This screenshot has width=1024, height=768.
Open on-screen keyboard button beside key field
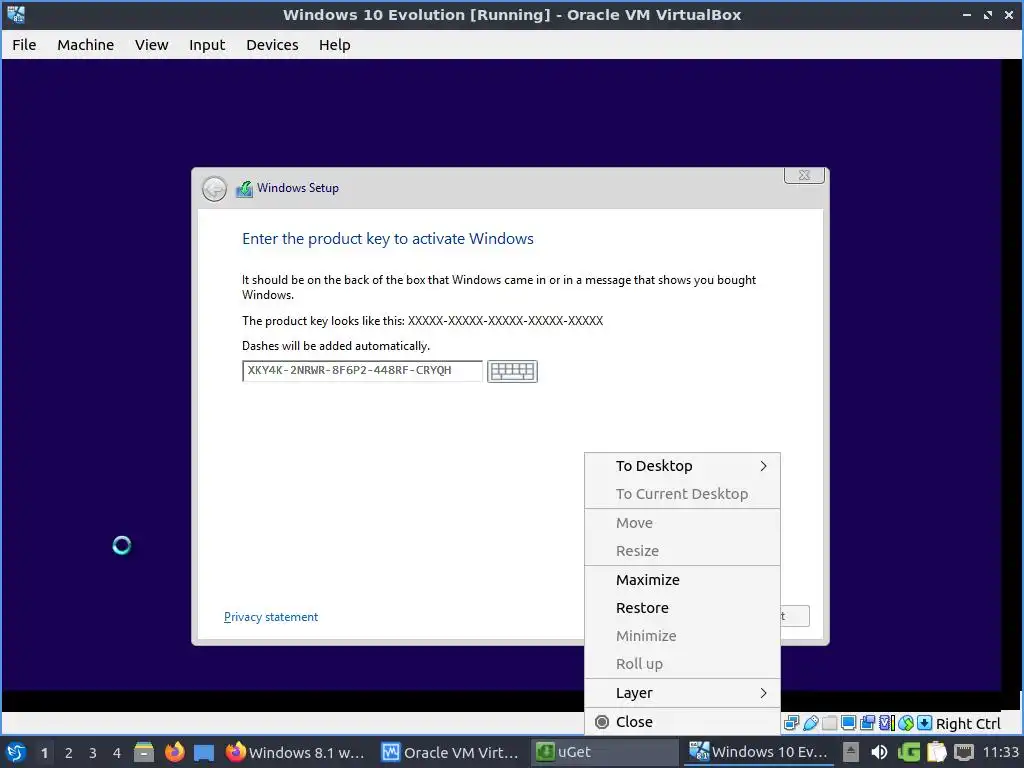point(512,371)
